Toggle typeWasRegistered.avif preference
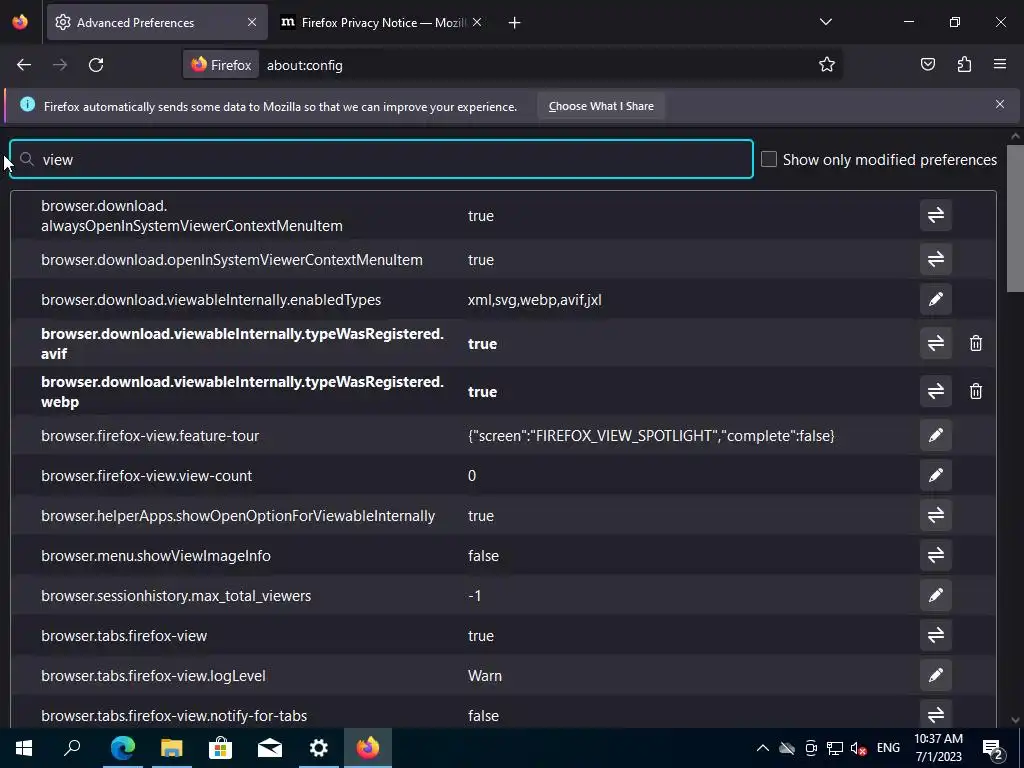 click(935, 343)
